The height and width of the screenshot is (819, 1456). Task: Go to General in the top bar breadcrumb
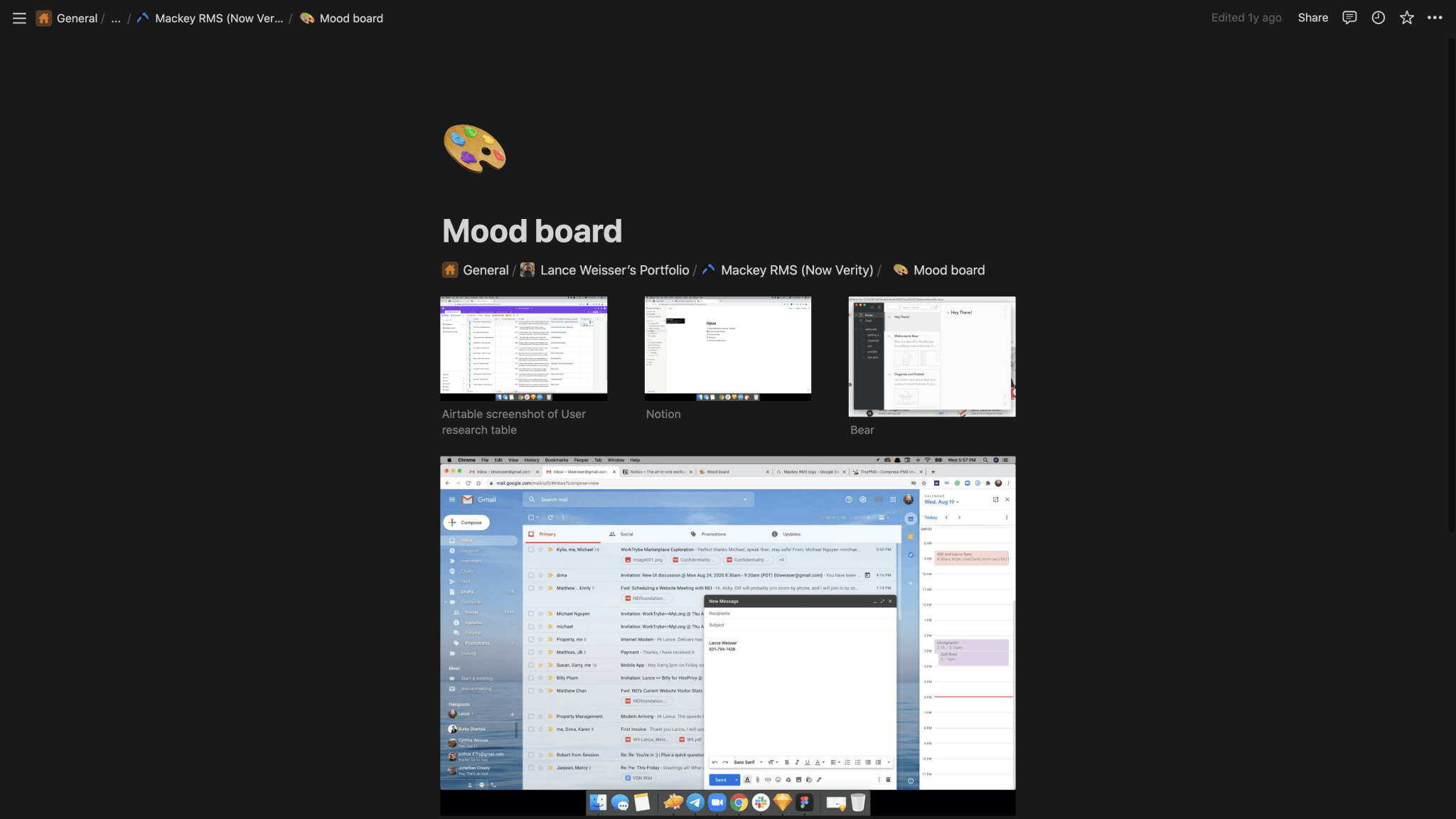coord(76,18)
